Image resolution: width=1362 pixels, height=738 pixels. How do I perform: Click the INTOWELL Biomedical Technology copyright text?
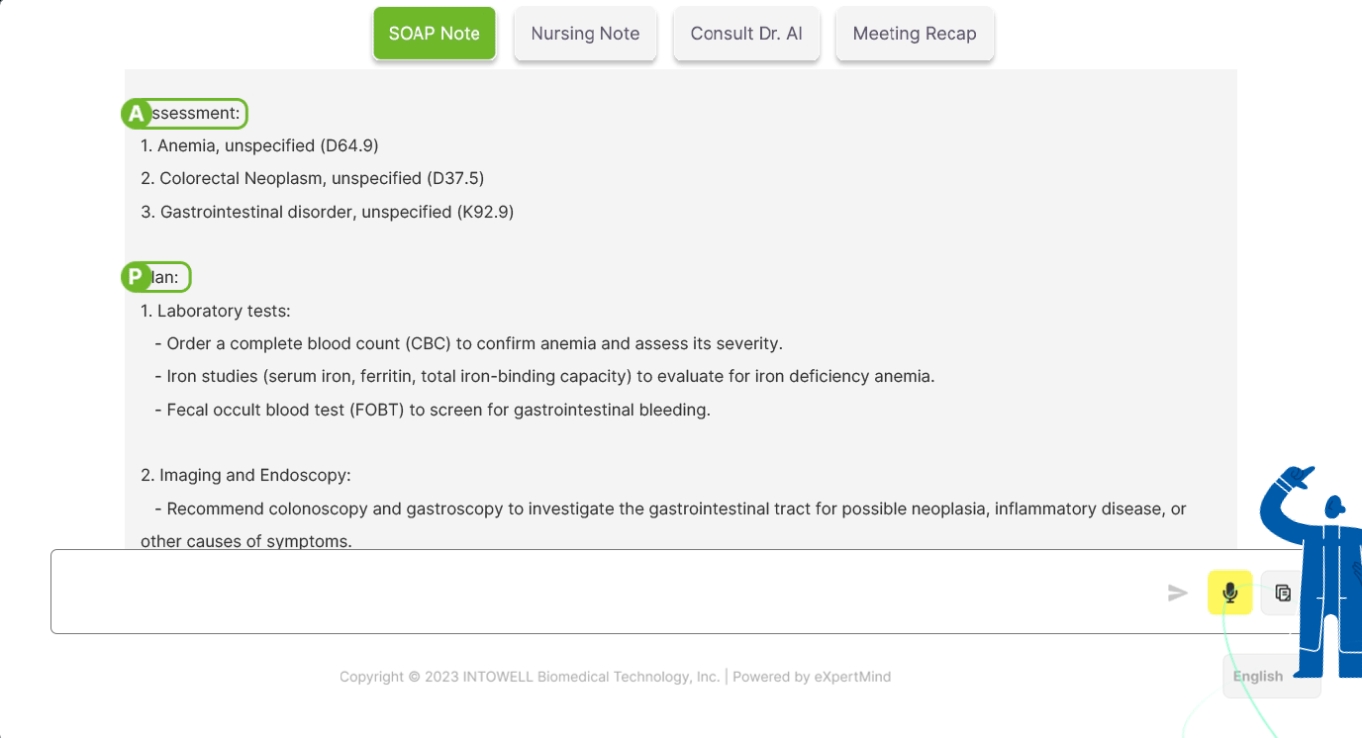click(x=529, y=676)
